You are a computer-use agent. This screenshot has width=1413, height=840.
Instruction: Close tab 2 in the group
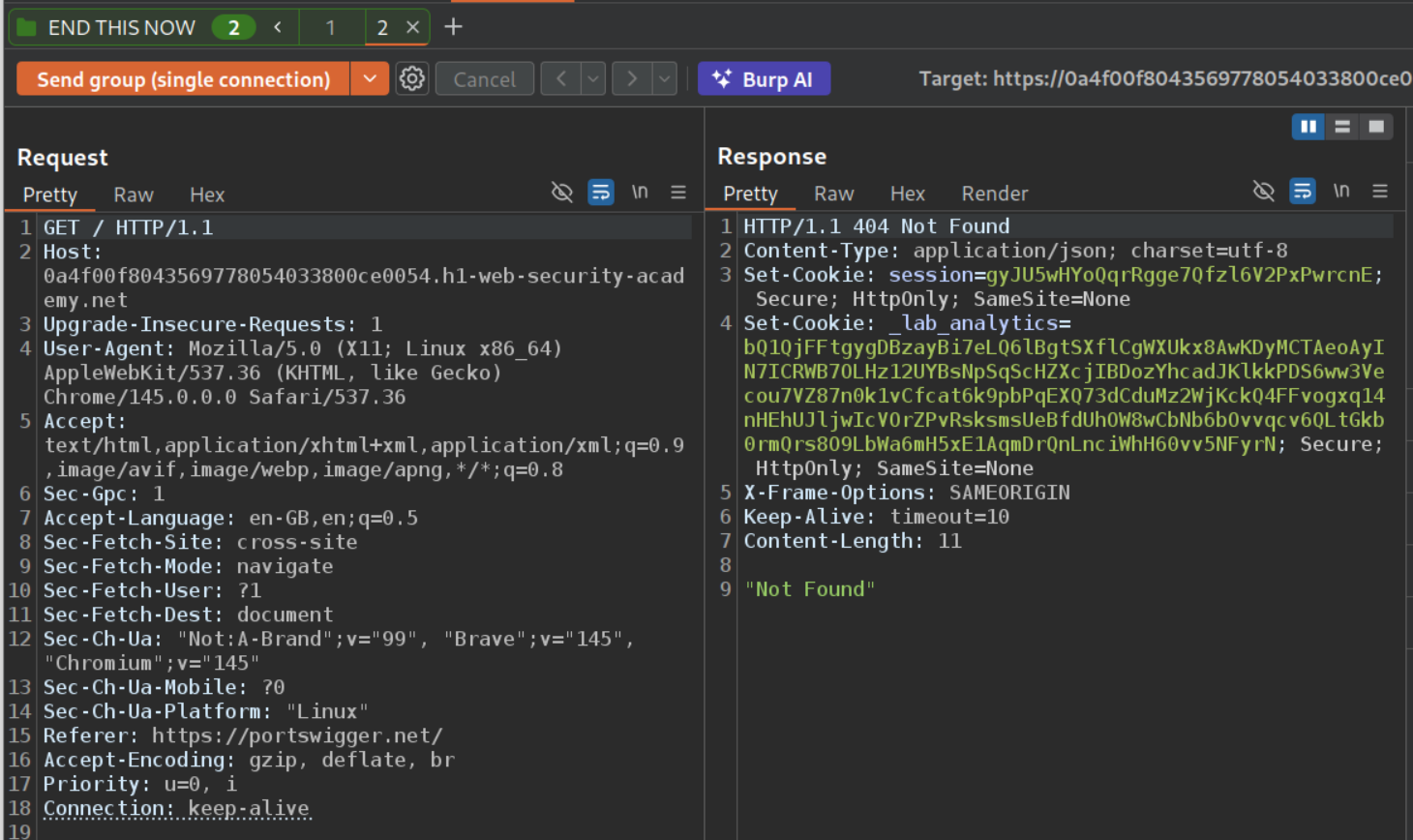(x=412, y=27)
